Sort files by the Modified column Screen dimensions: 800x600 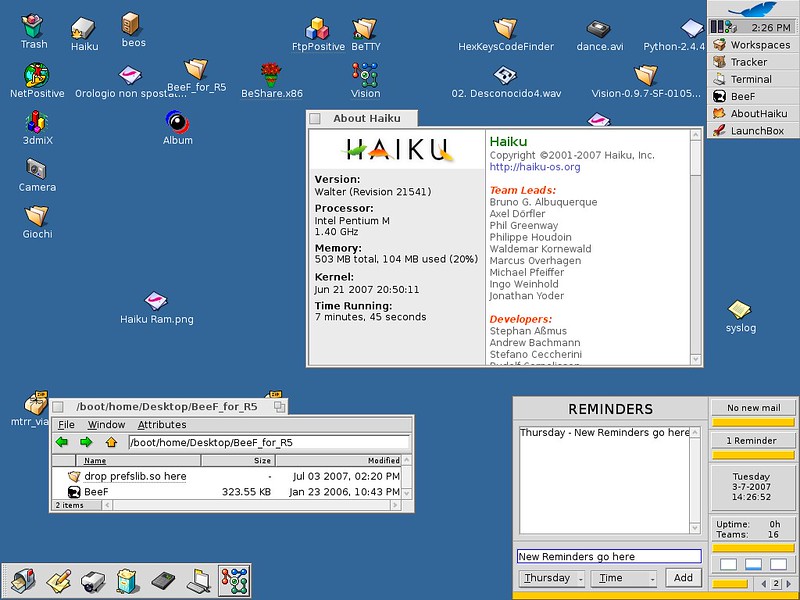point(339,461)
